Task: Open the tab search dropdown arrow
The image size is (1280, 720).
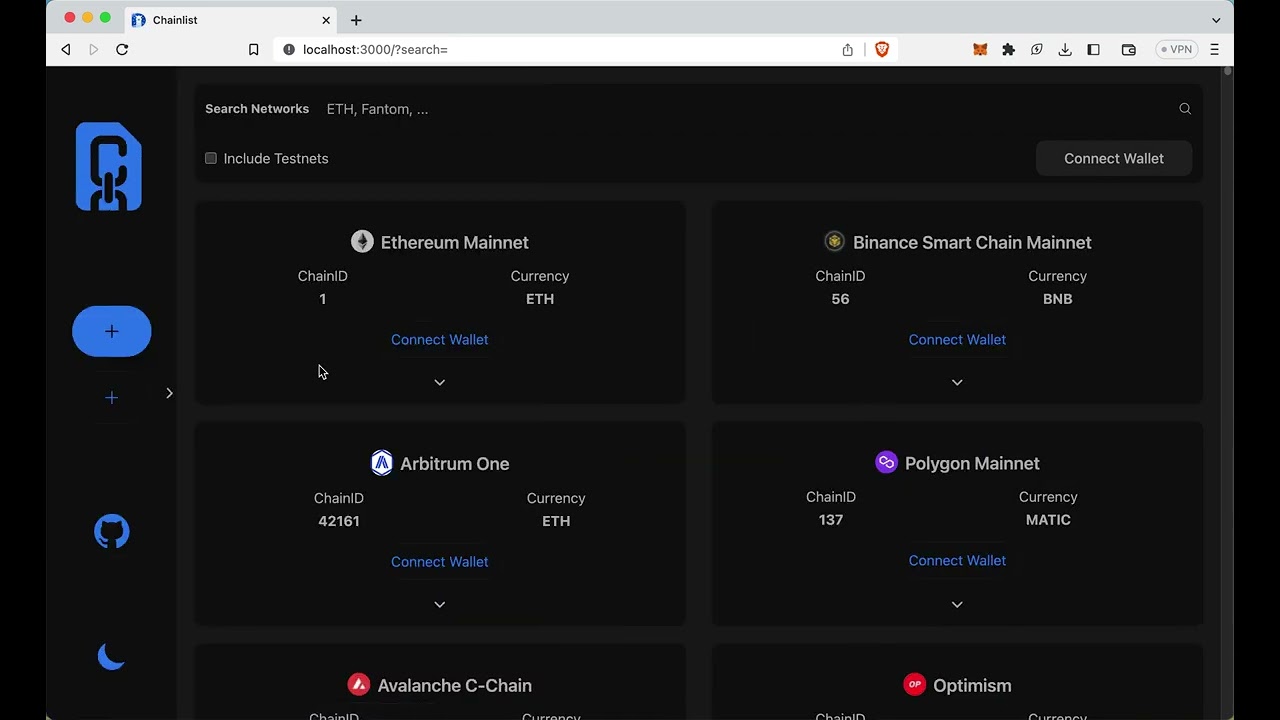Action: tap(1216, 20)
